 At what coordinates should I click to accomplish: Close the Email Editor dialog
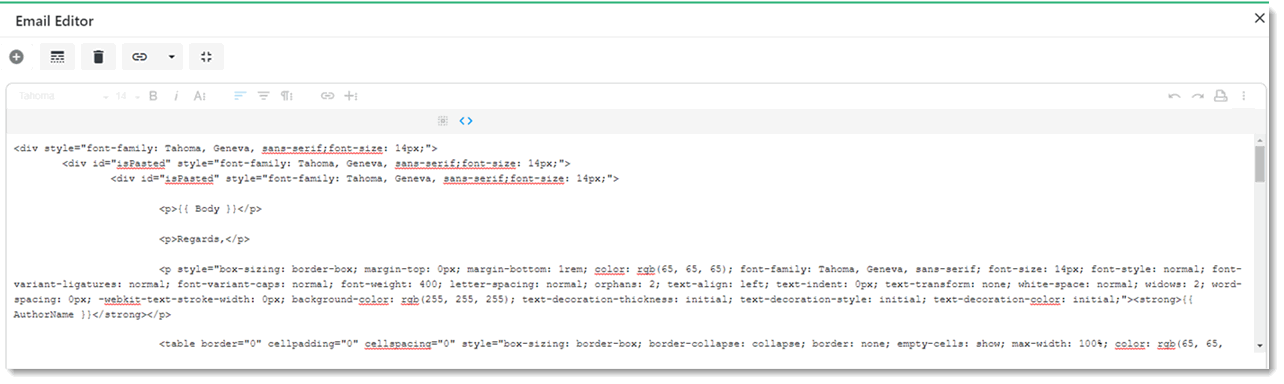click(1259, 18)
